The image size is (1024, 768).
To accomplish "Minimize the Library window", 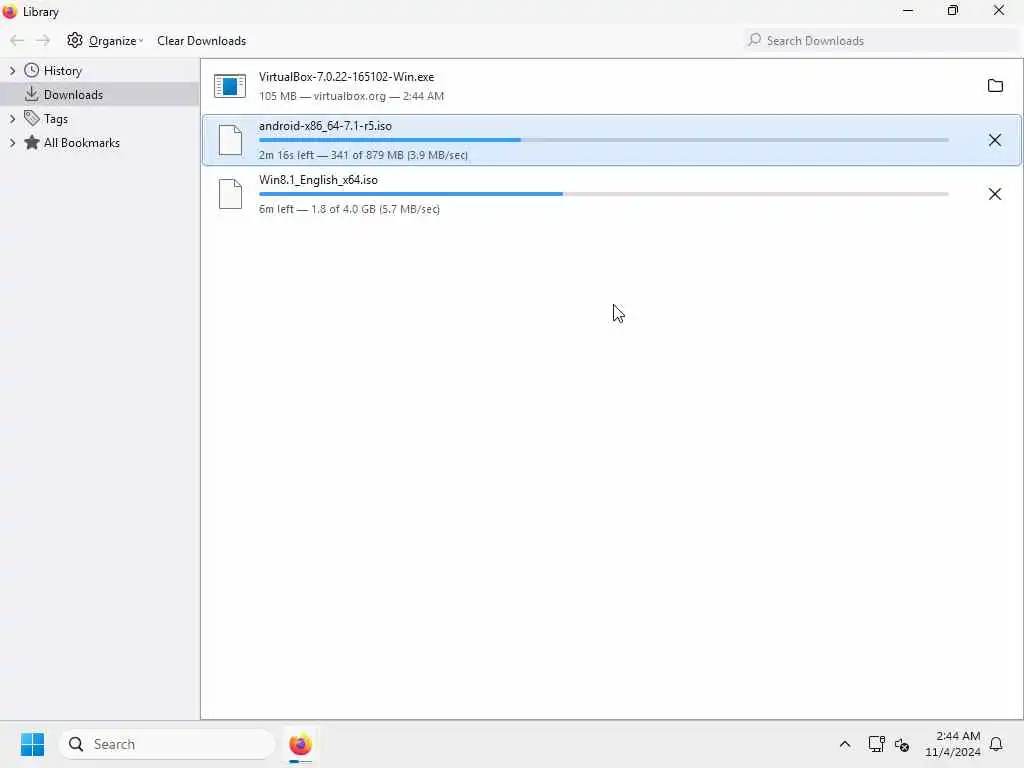I will [908, 10].
